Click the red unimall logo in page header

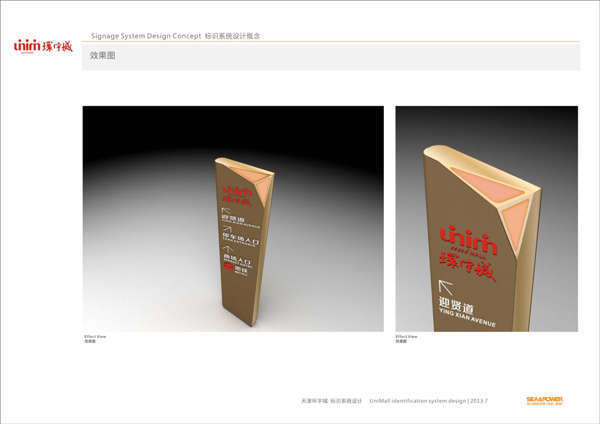pyautogui.click(x=43, y=46)
